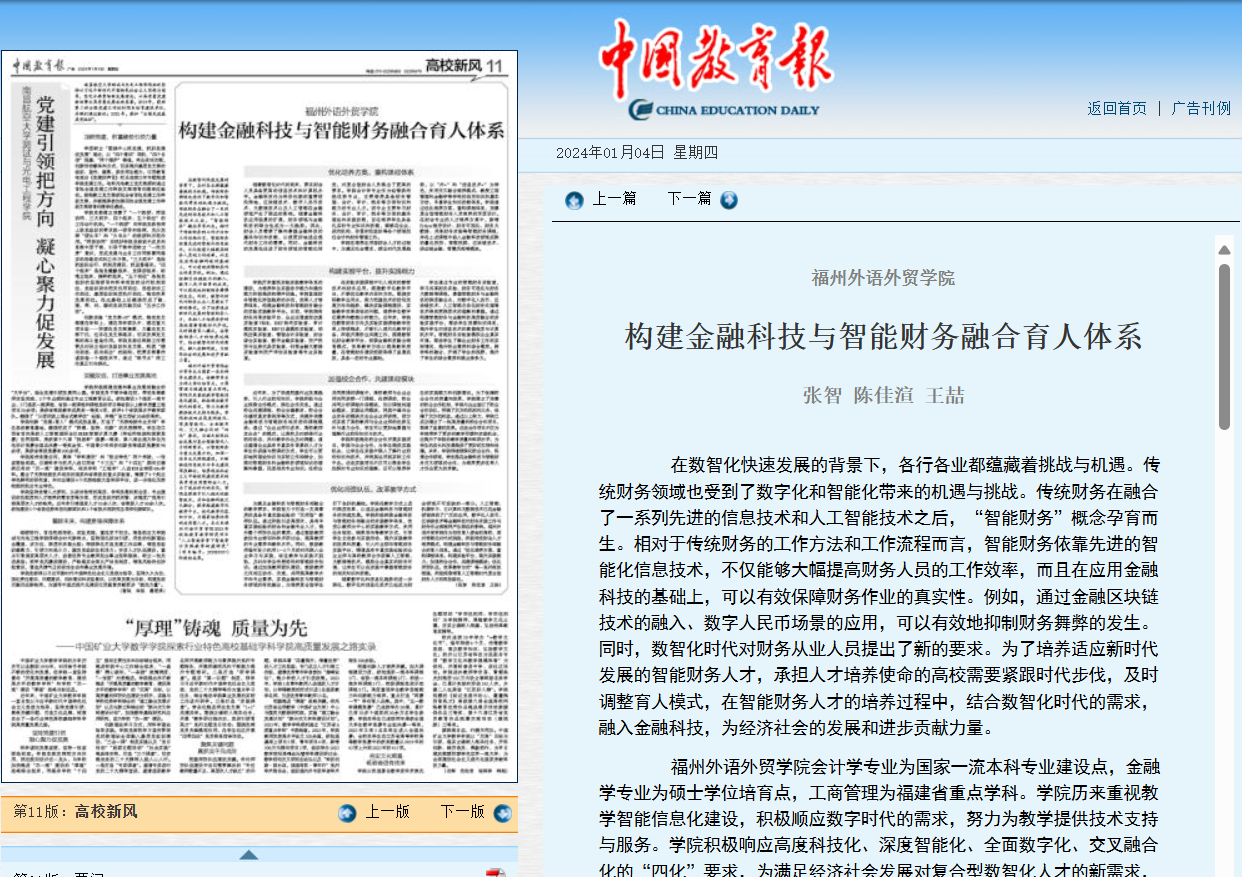Select the 下一篇 text link
The image size is (1242, 877).
click(689, 199)
